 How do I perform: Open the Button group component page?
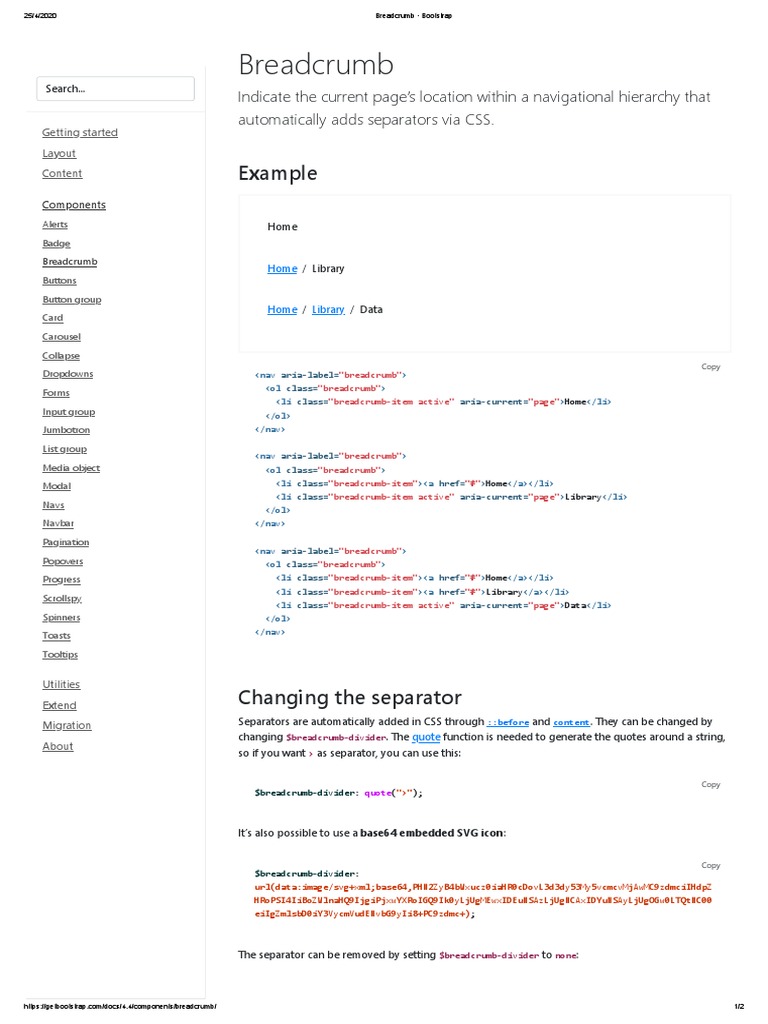pyautogui.click(x=71, y=299)
